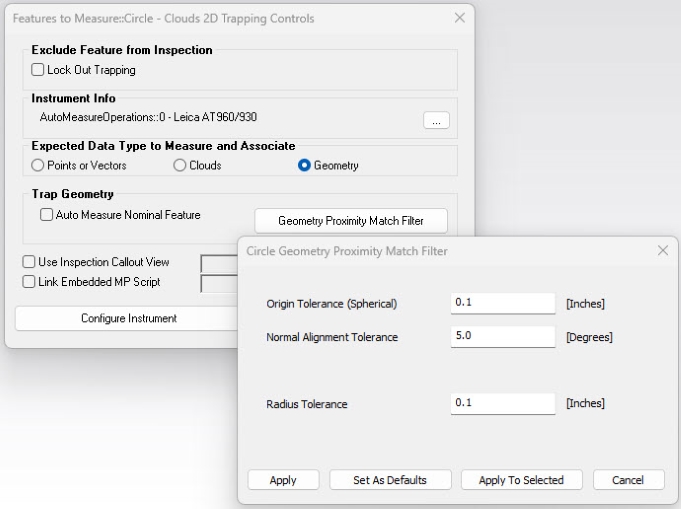Click into the Radius Tolerance input box
681x509 pixels.
[x=502, y=403]
